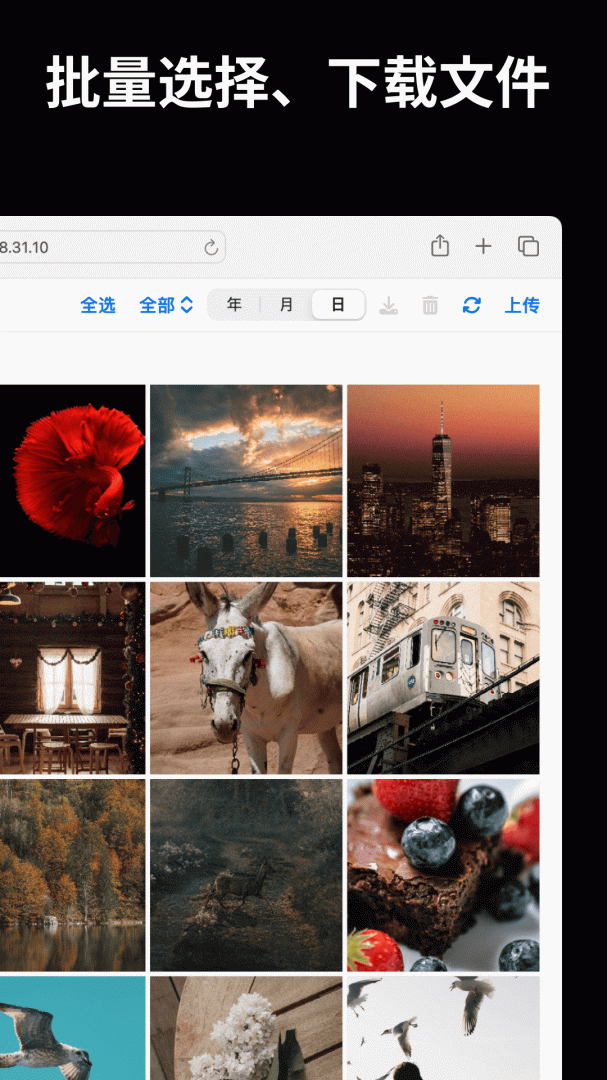607x1080 pixels.
Task: Click the blue refresh sync icon
Action: pyautogui.click(x=472, y=305)
